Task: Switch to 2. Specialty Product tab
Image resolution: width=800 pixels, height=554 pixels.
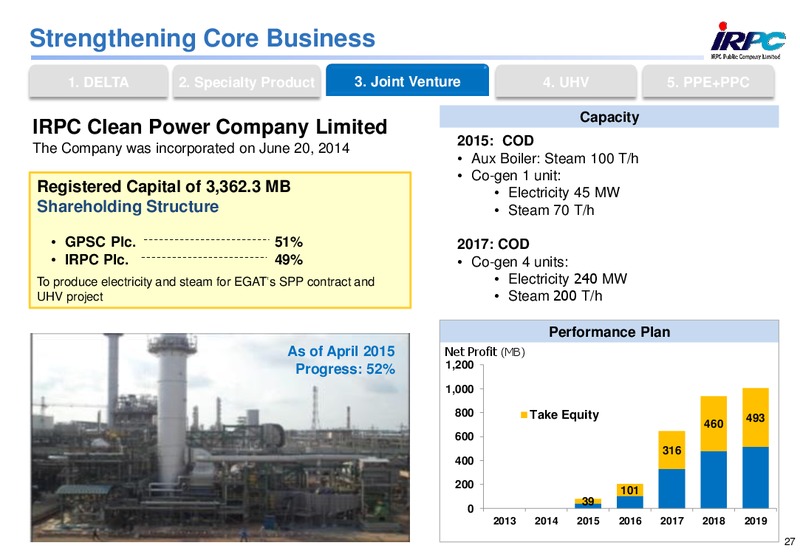Action: (x=247, y=82)
